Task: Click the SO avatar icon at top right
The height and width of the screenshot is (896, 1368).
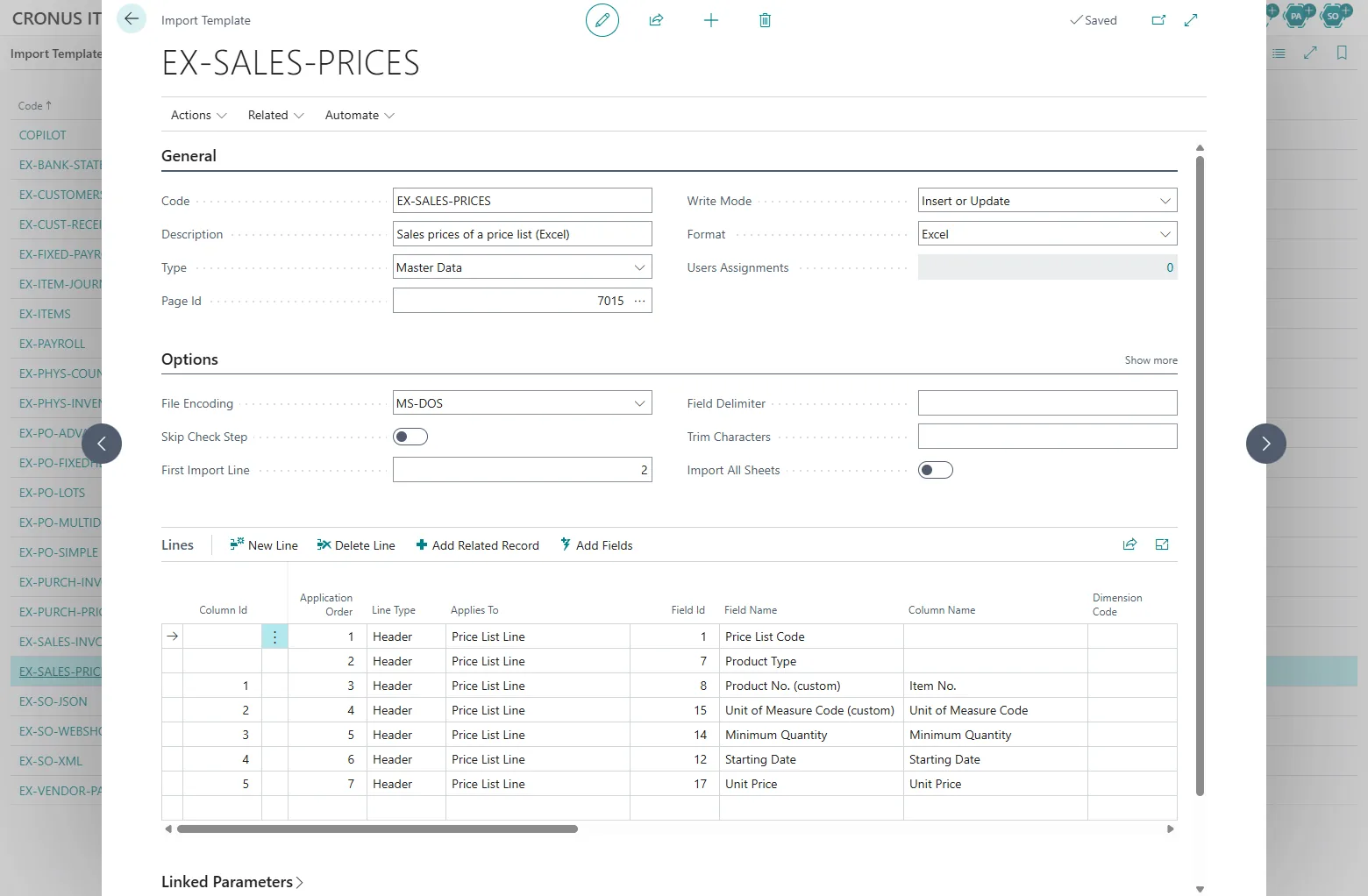Action: tap(1334, 15)
